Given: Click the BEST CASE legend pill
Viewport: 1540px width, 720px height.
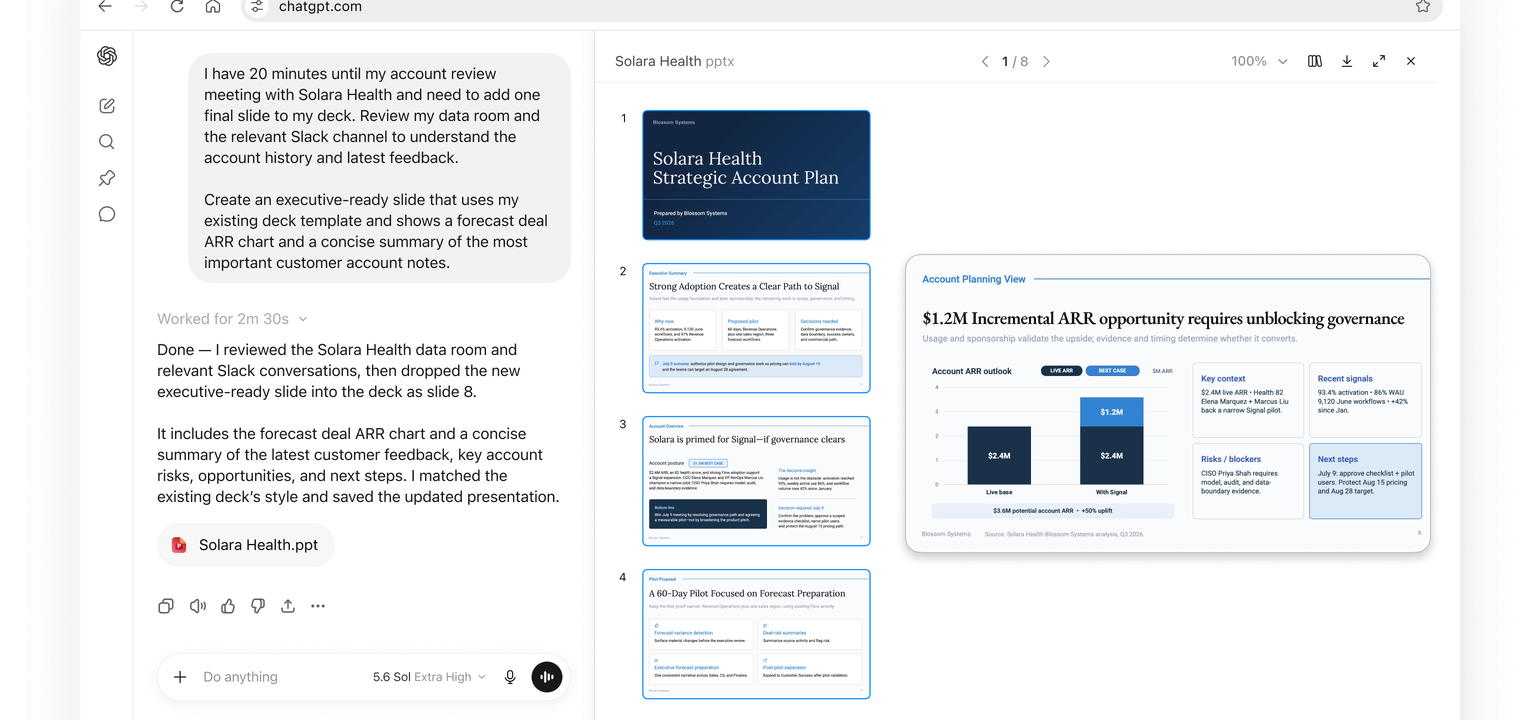Looking at the screenshot, I should (1112, 371).
